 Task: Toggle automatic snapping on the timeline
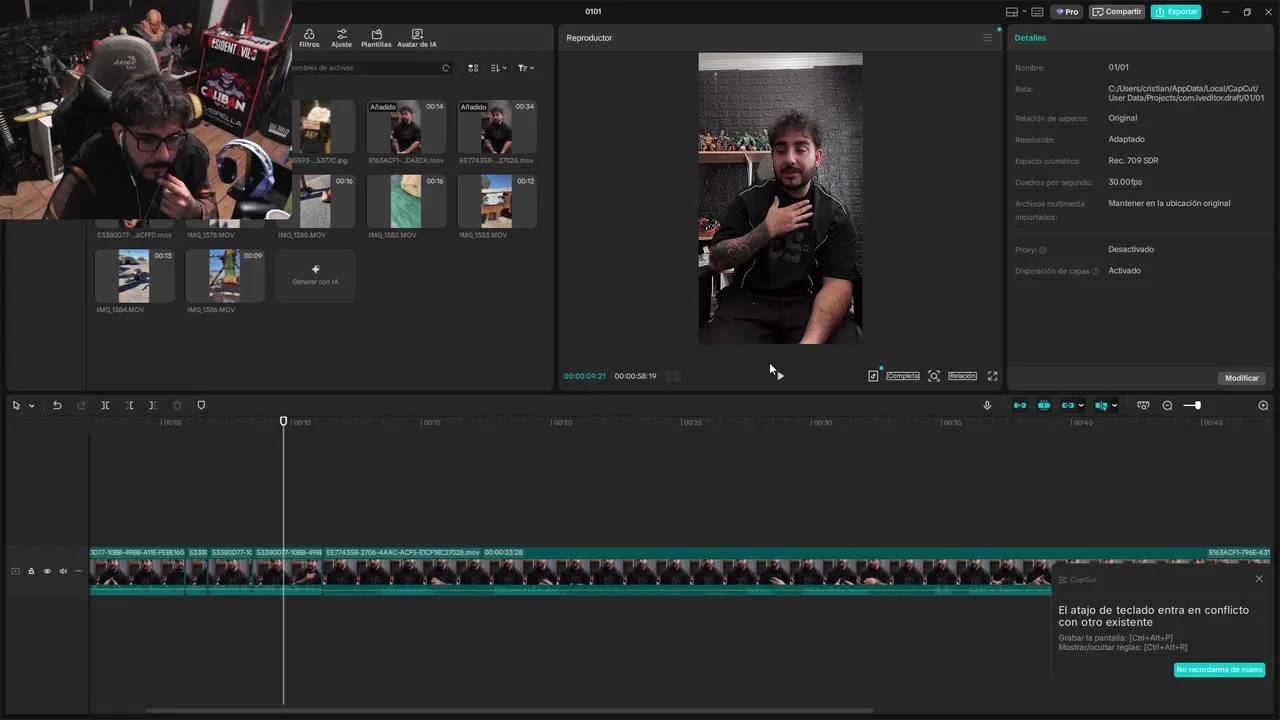pos(1044,405)
